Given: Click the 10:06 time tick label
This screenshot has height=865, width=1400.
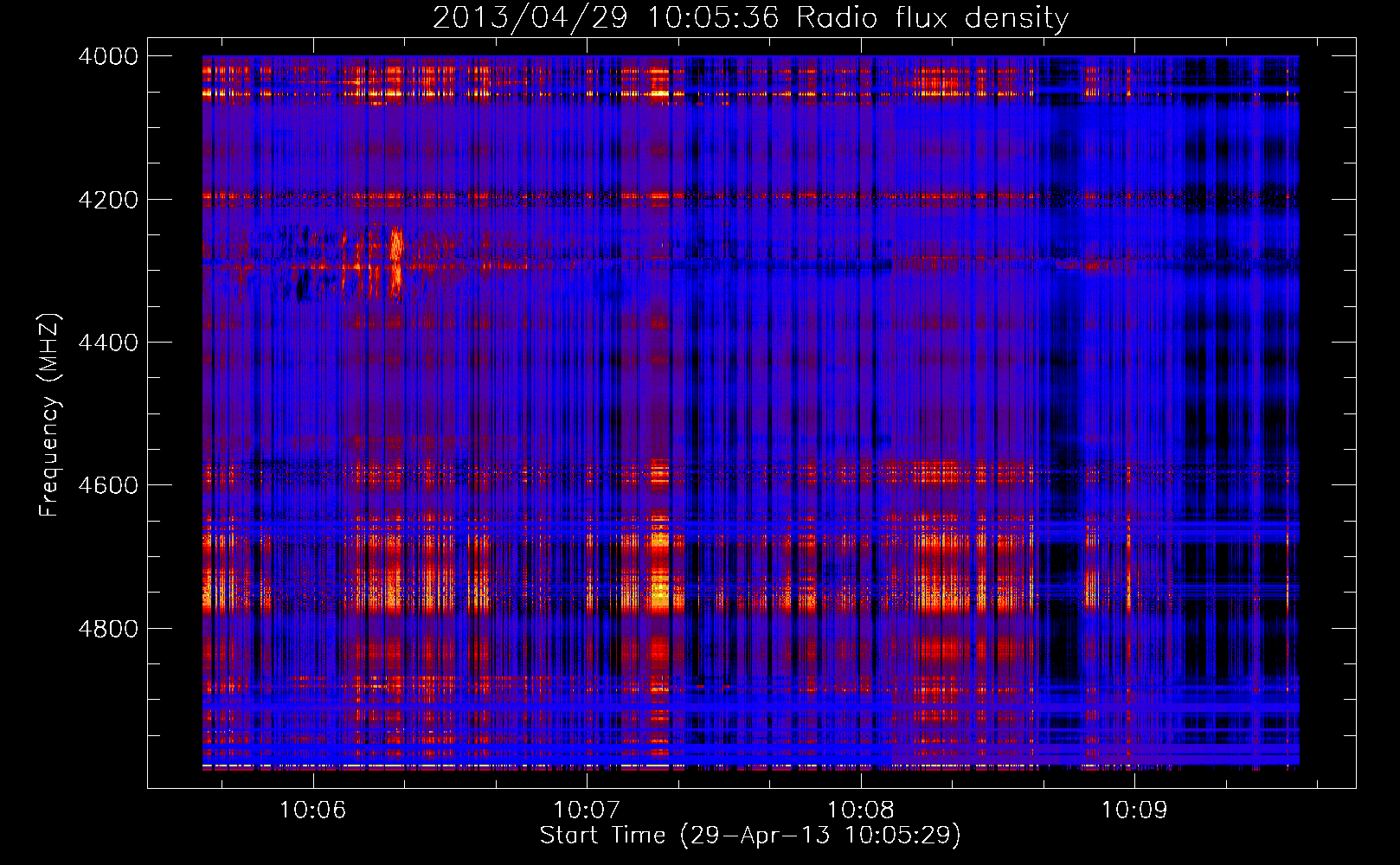Looking at the screenshot, I should coord(312,810).
